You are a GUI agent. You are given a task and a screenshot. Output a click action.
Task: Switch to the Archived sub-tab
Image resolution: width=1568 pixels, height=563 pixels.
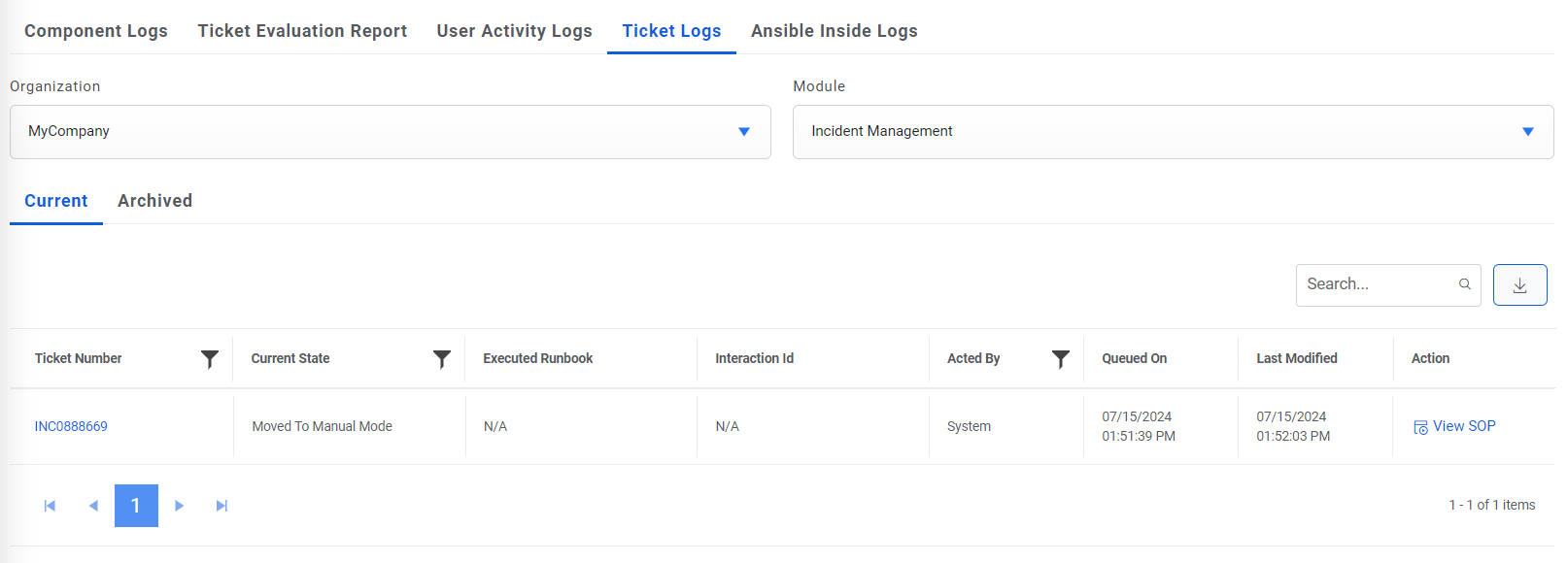pyautogui.click(x=154, y=201)
